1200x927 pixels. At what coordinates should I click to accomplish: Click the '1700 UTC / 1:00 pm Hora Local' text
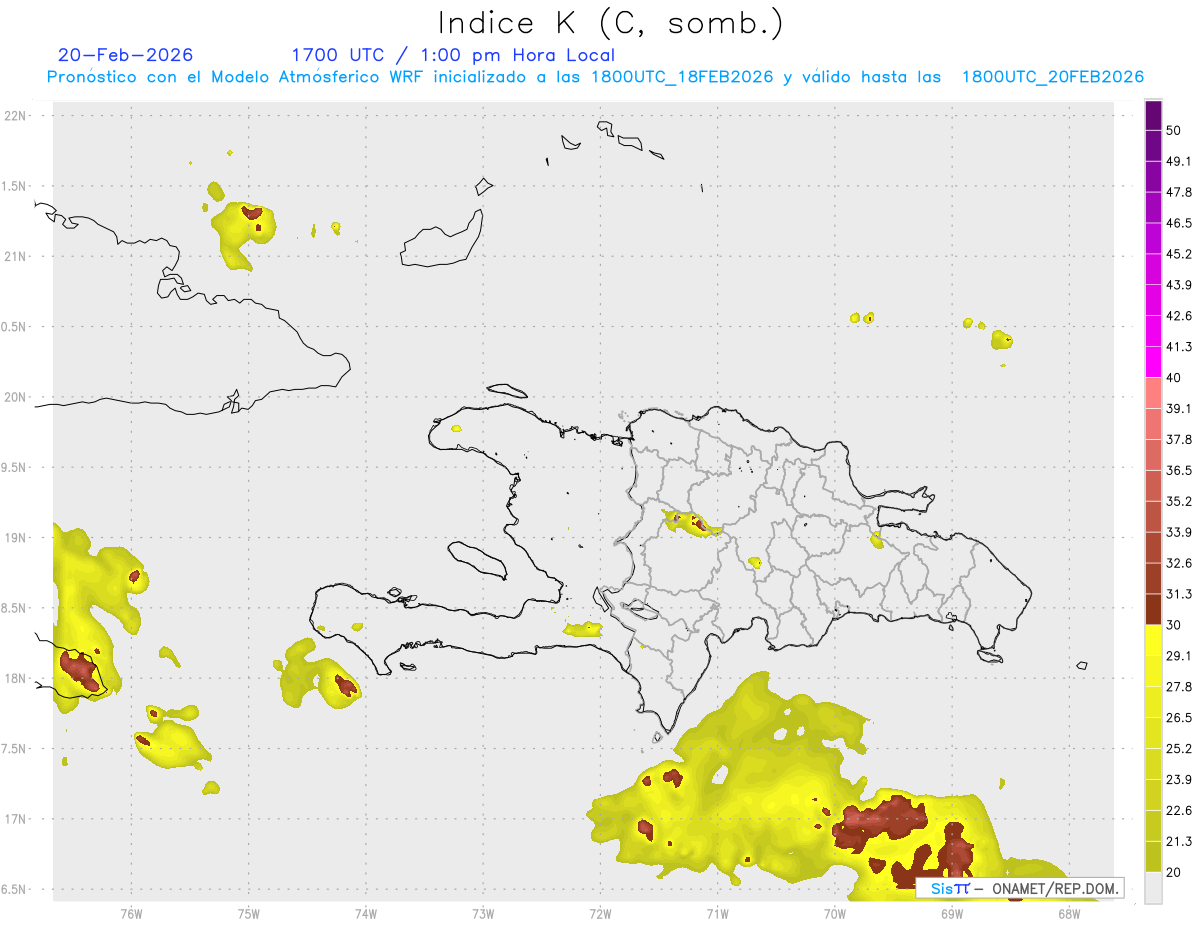(453, 55)
